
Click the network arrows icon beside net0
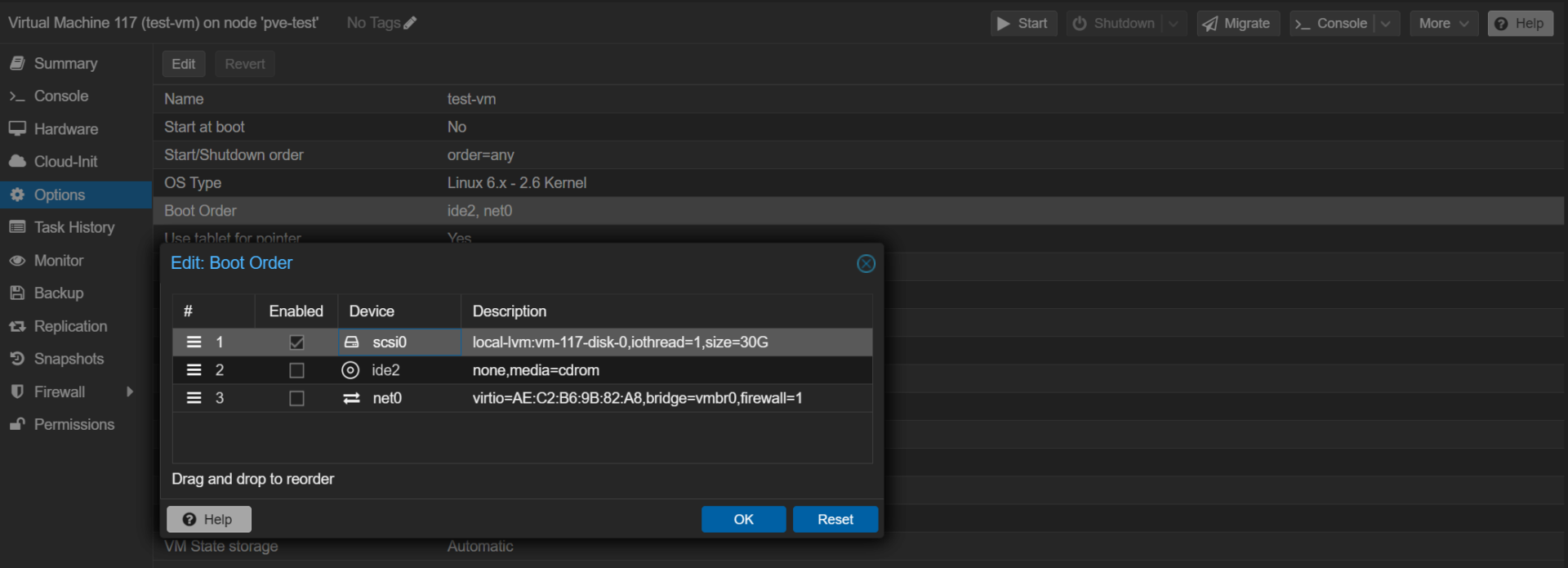click(x=351, y=398)
